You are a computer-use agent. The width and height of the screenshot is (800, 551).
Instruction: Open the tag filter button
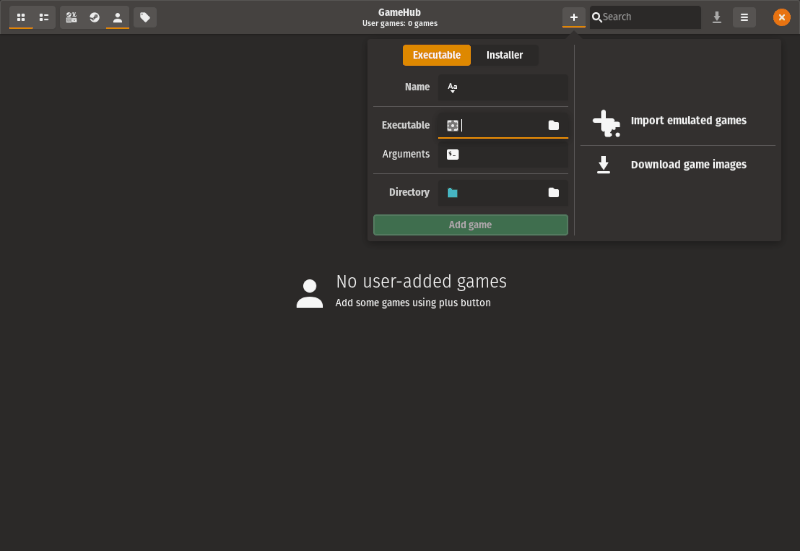[146, 17]
